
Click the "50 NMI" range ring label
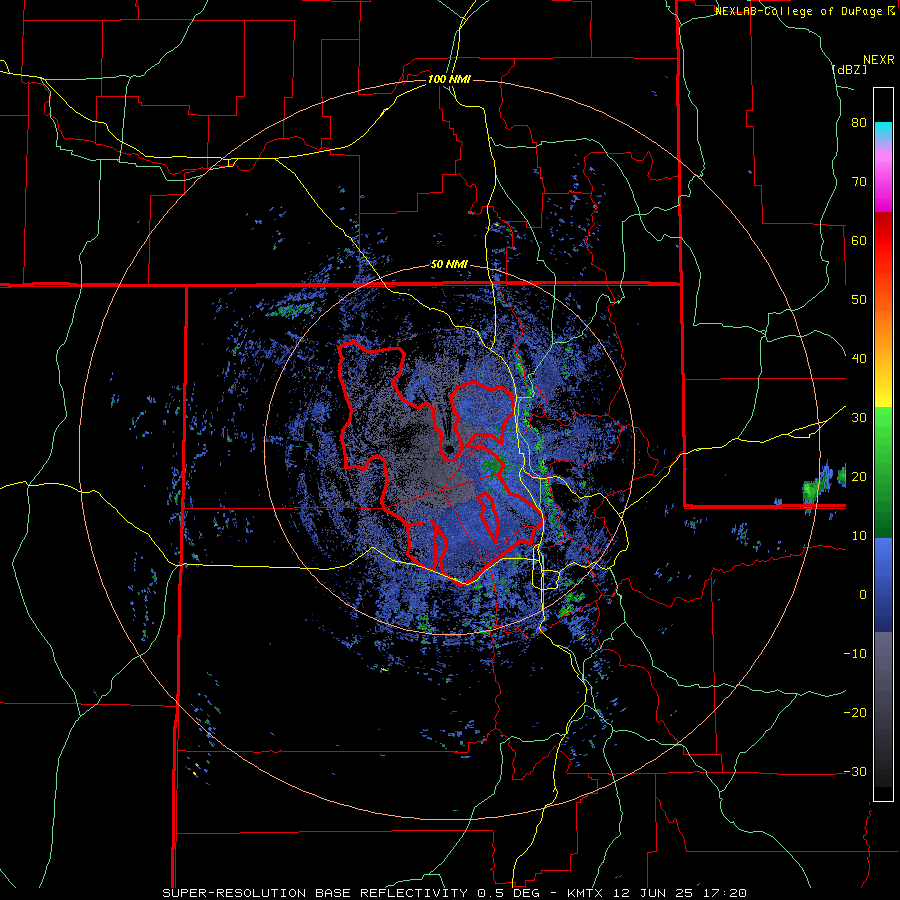pyautogui.click(x=449, y=265)
